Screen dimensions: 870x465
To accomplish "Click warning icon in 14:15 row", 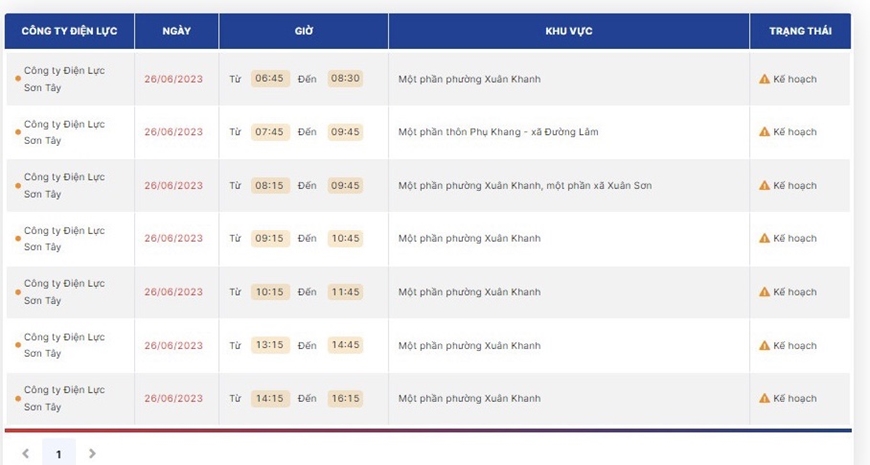I will [x=764, y=398].
